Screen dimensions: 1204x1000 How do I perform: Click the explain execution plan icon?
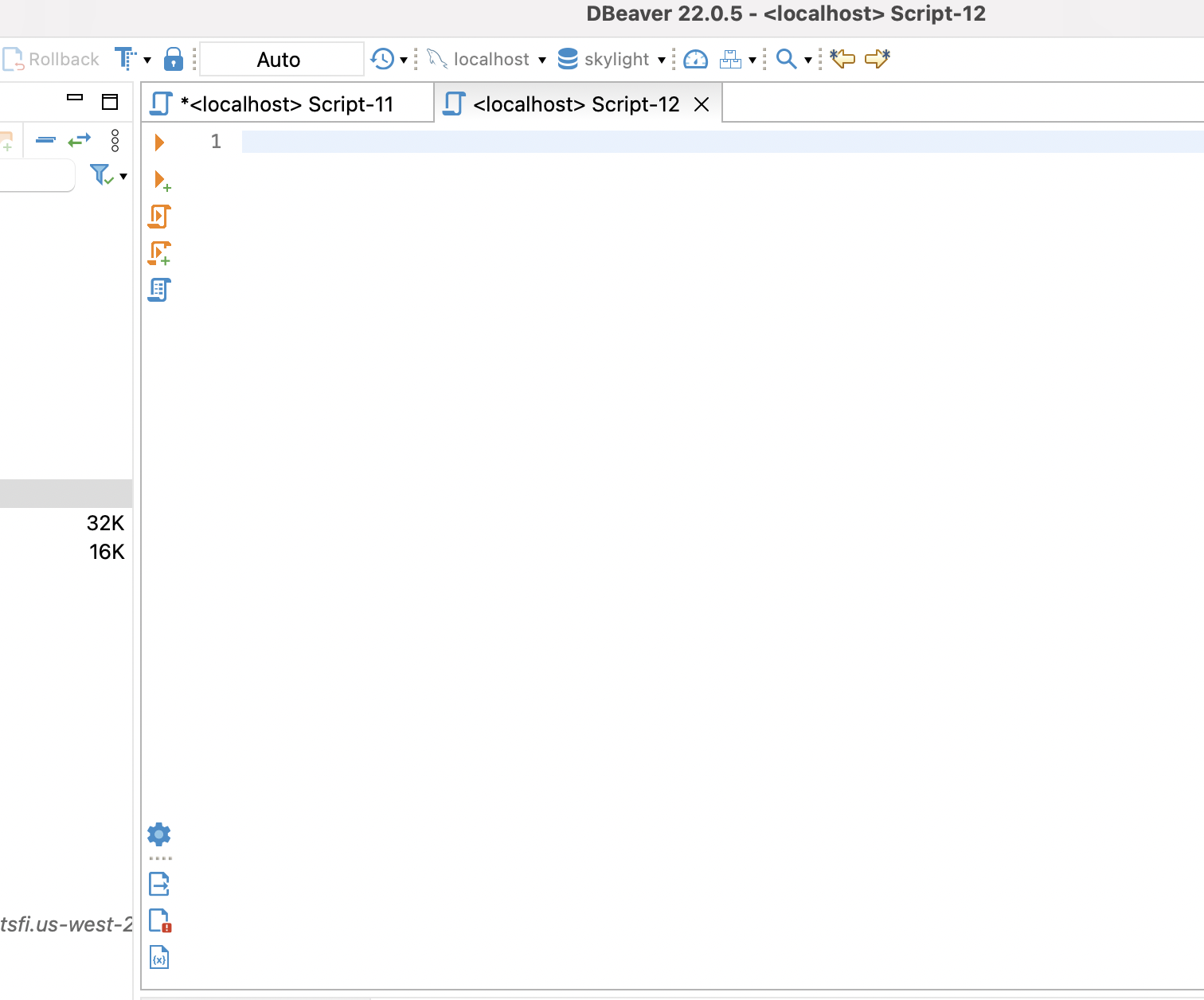coord(159,290)
